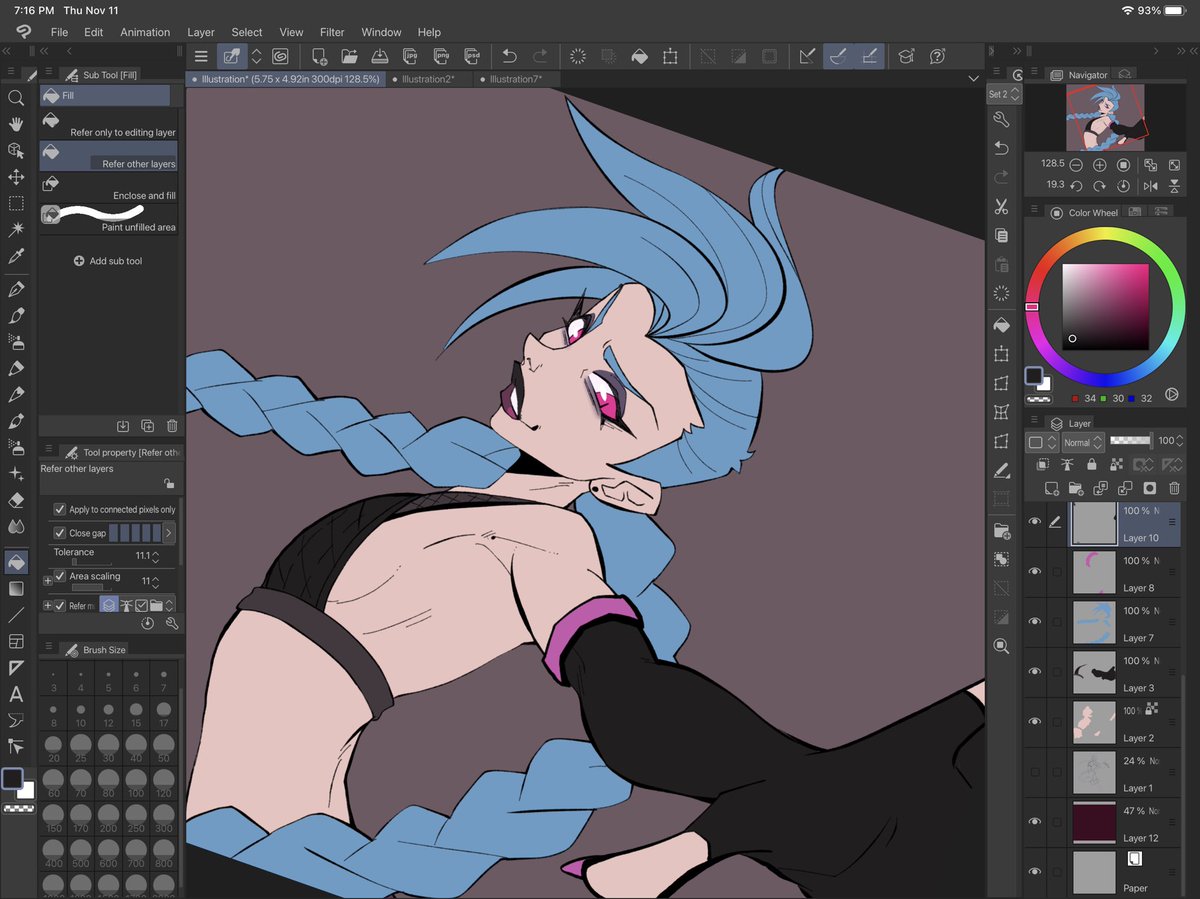The width and height of the screenshot is (1200, 899).
Task: Toggle the Area scaling checkbox
Action: (60, 577)
